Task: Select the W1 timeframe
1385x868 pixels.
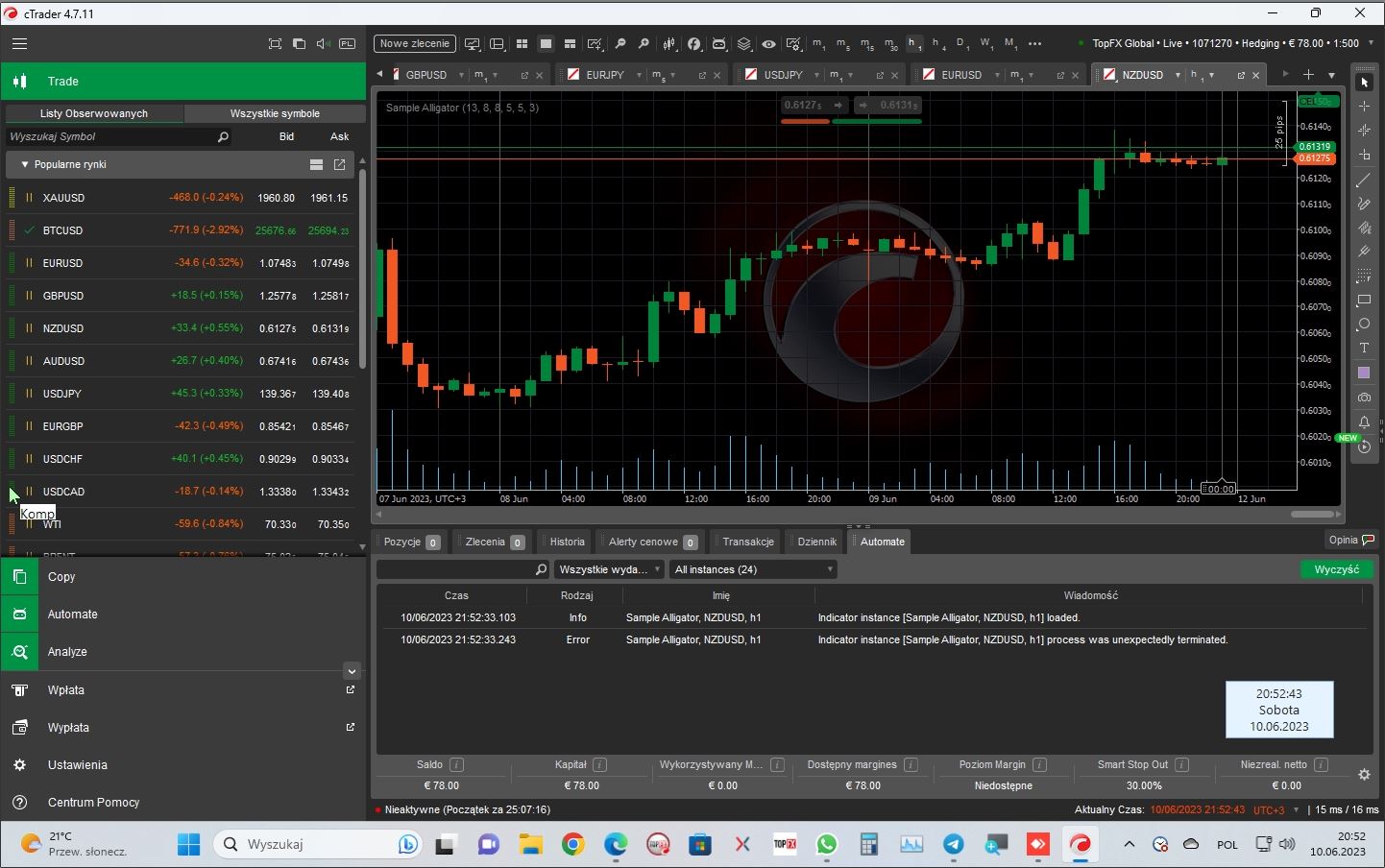Action: tap(986, 44)
